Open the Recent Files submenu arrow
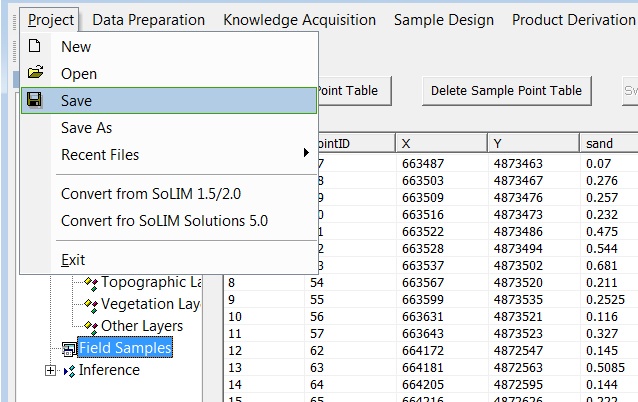This screenshot has height=402, width=638. 306,153
